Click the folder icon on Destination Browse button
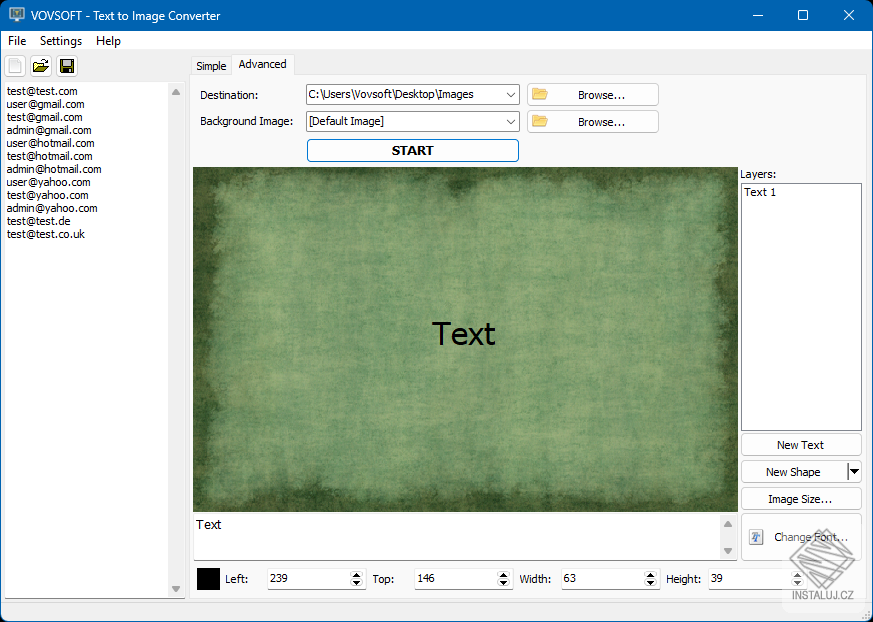 pos(540,94)
